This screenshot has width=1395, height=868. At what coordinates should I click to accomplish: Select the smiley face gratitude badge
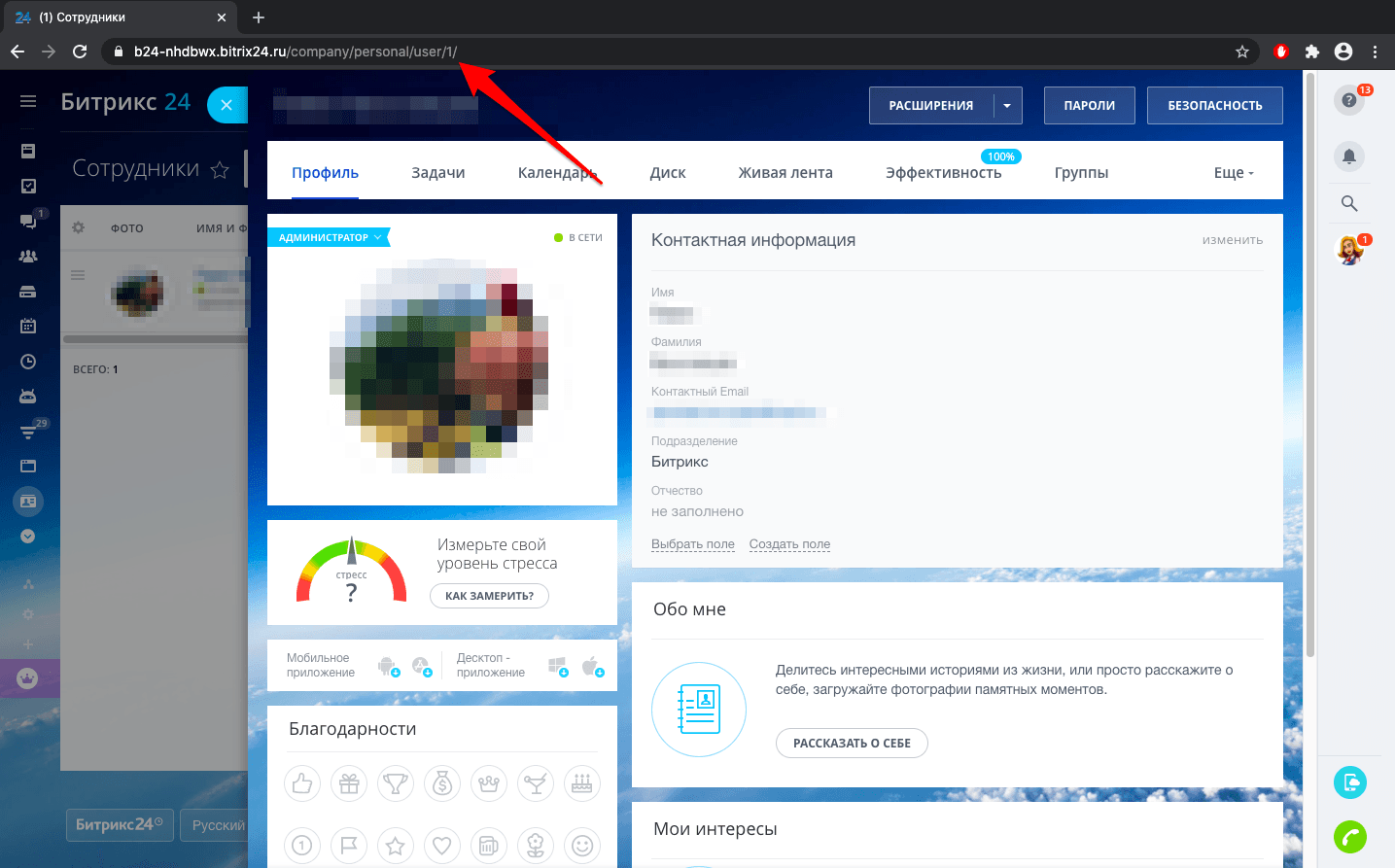tap(582, 845)
